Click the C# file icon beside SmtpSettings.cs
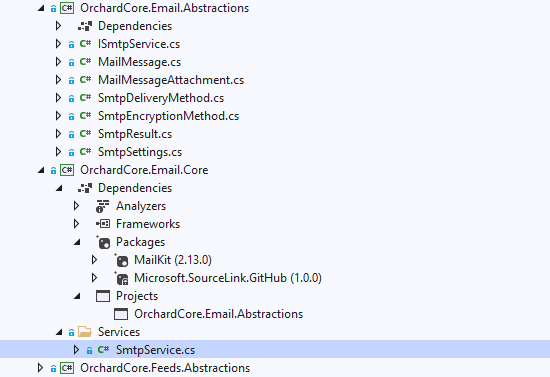This screenshot has height=377, width=550. point(85,152)
